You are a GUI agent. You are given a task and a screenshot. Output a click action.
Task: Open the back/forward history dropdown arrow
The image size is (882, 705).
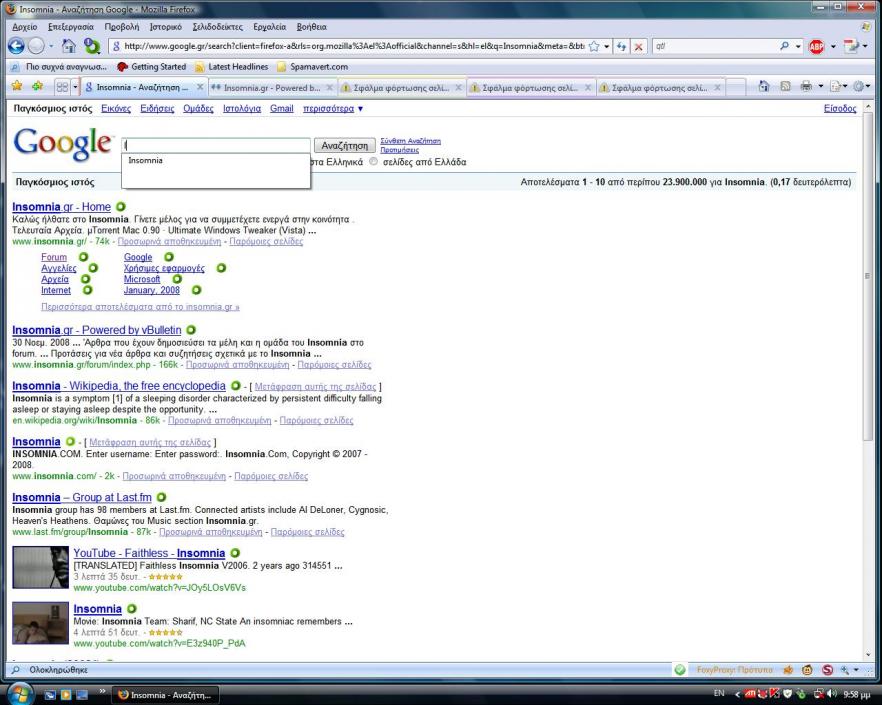pos(51,46)
